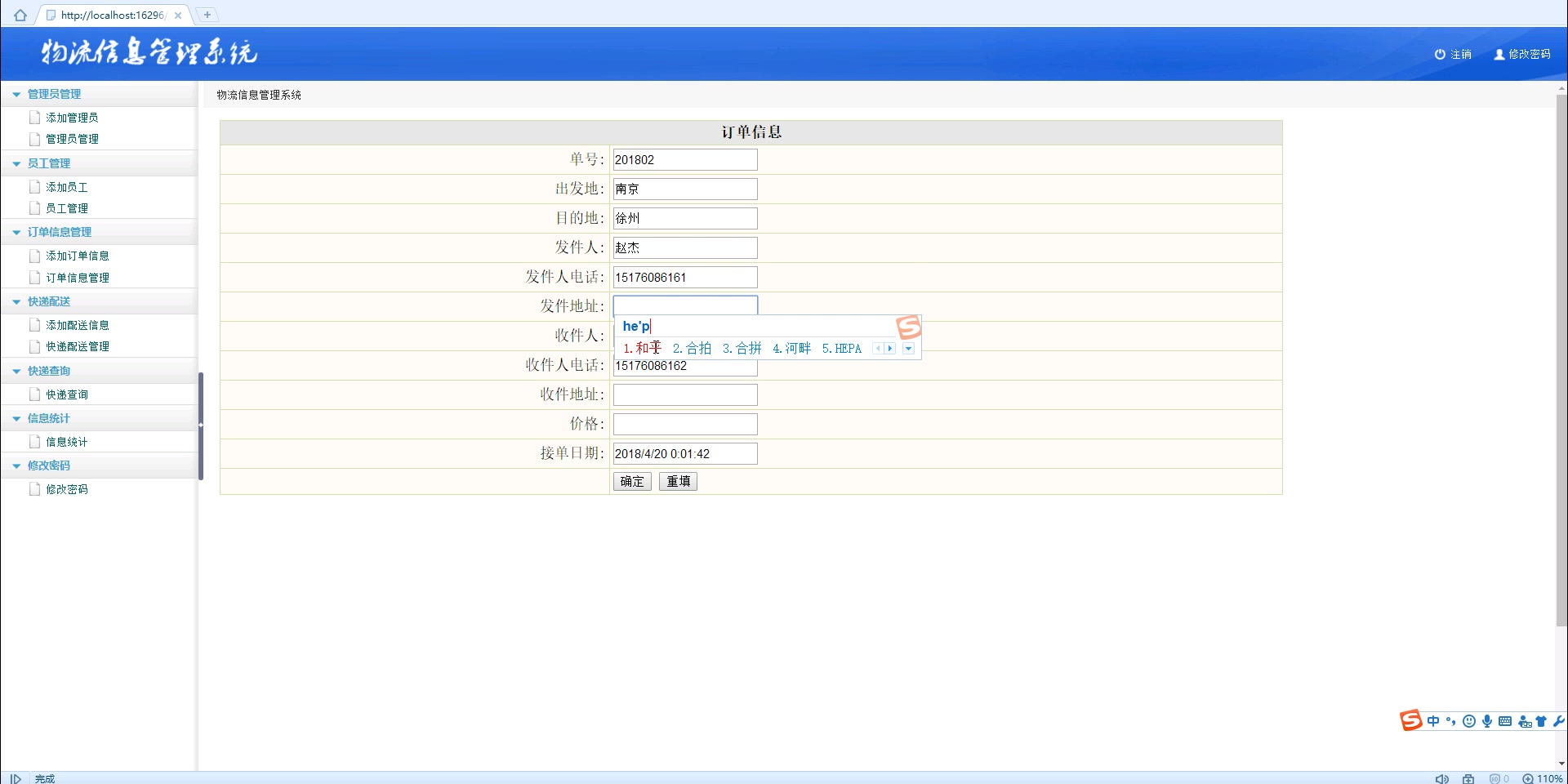Click the browser home icon

pyautogui.click(x=20, y=15)
